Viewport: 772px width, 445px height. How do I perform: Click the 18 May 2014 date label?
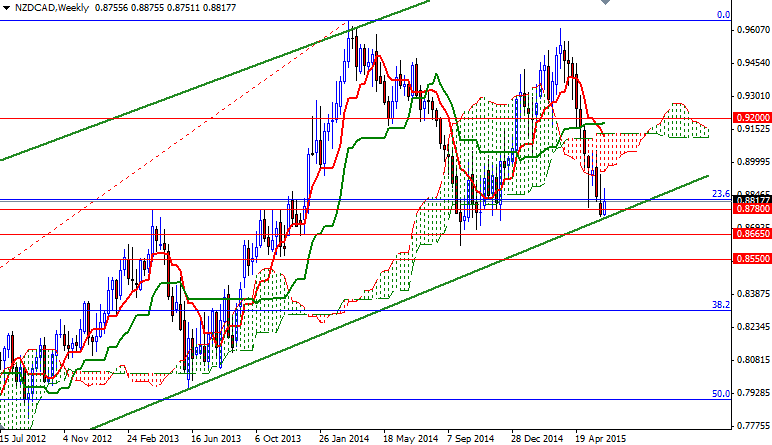[x=410, y=438]
